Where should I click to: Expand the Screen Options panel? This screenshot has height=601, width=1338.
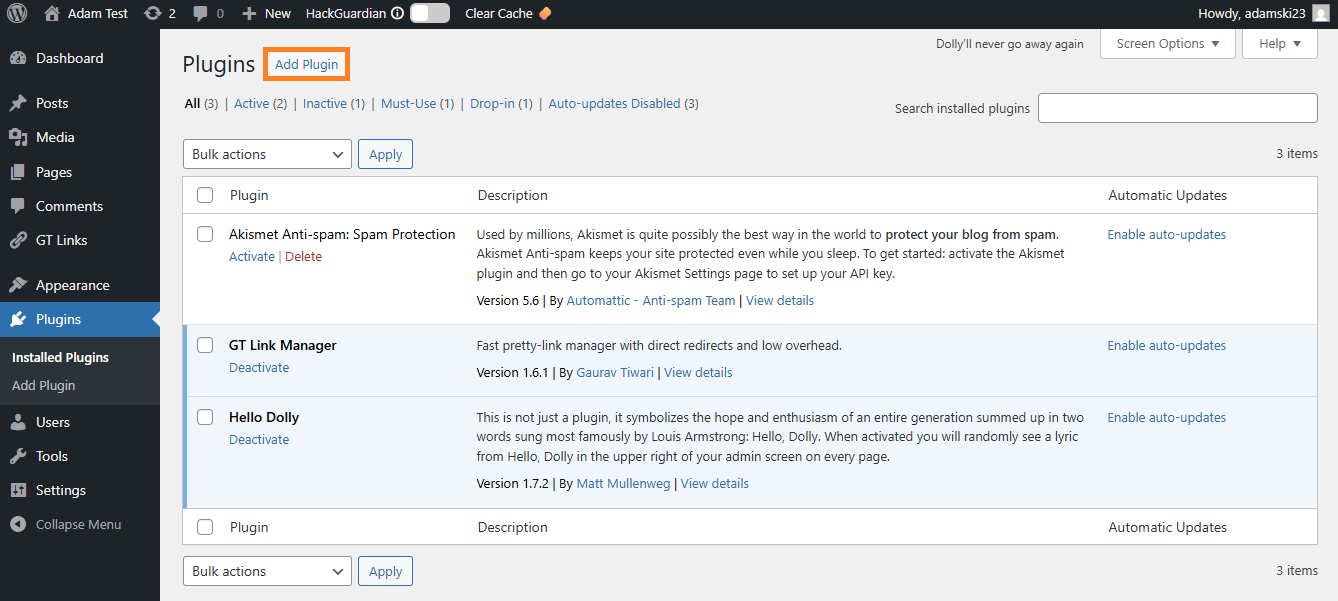(x=1167, y=43)
